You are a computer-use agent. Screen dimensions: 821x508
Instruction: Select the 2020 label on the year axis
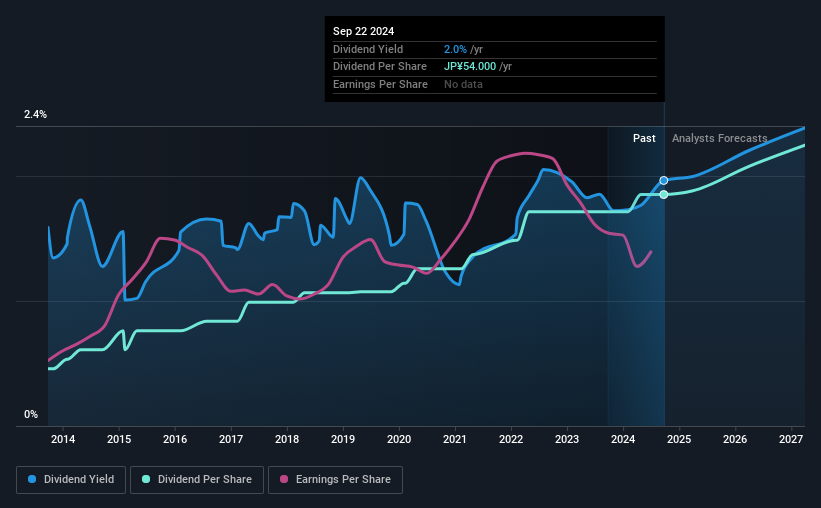(x=399, y=439)
